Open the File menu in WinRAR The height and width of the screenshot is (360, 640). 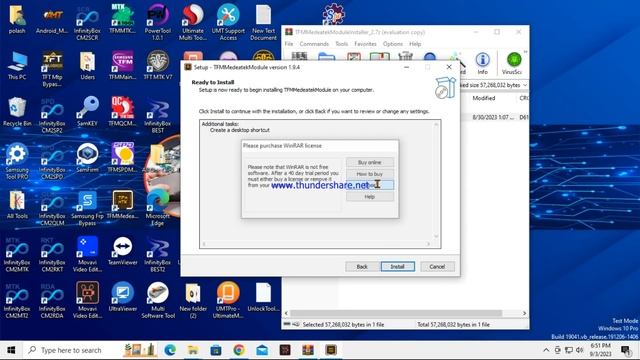[289, 44]
